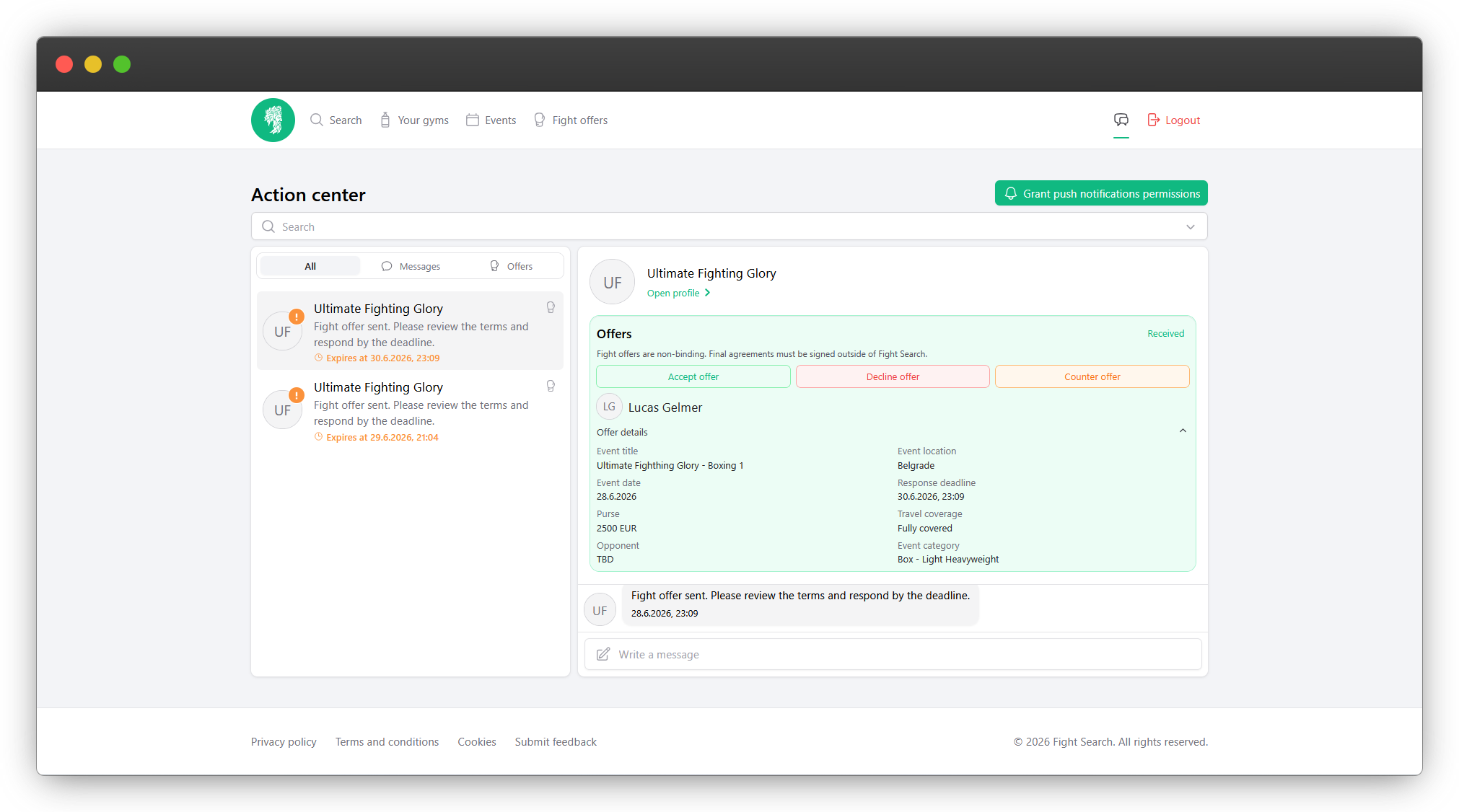Click the pencil icon in message box
Image resolution: width=1459 pixels, height=812 pixels.
pyautogui.click(x=603, y=654)
